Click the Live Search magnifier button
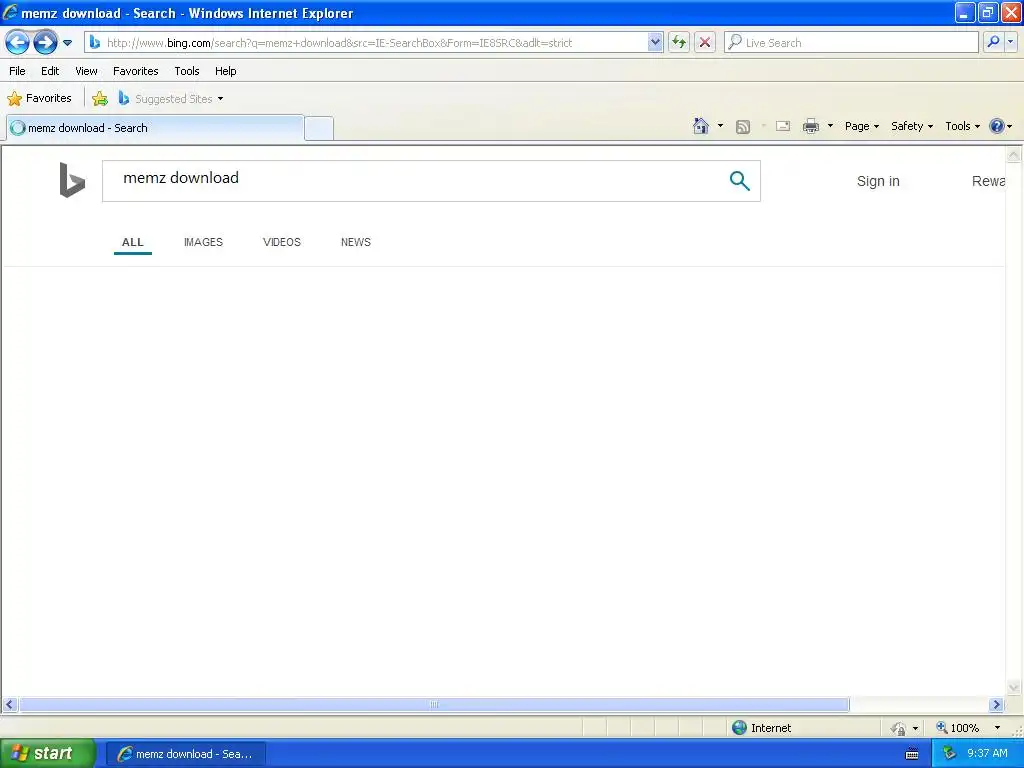Screen dimensions: 1024x768 click(x=993, y=42)
